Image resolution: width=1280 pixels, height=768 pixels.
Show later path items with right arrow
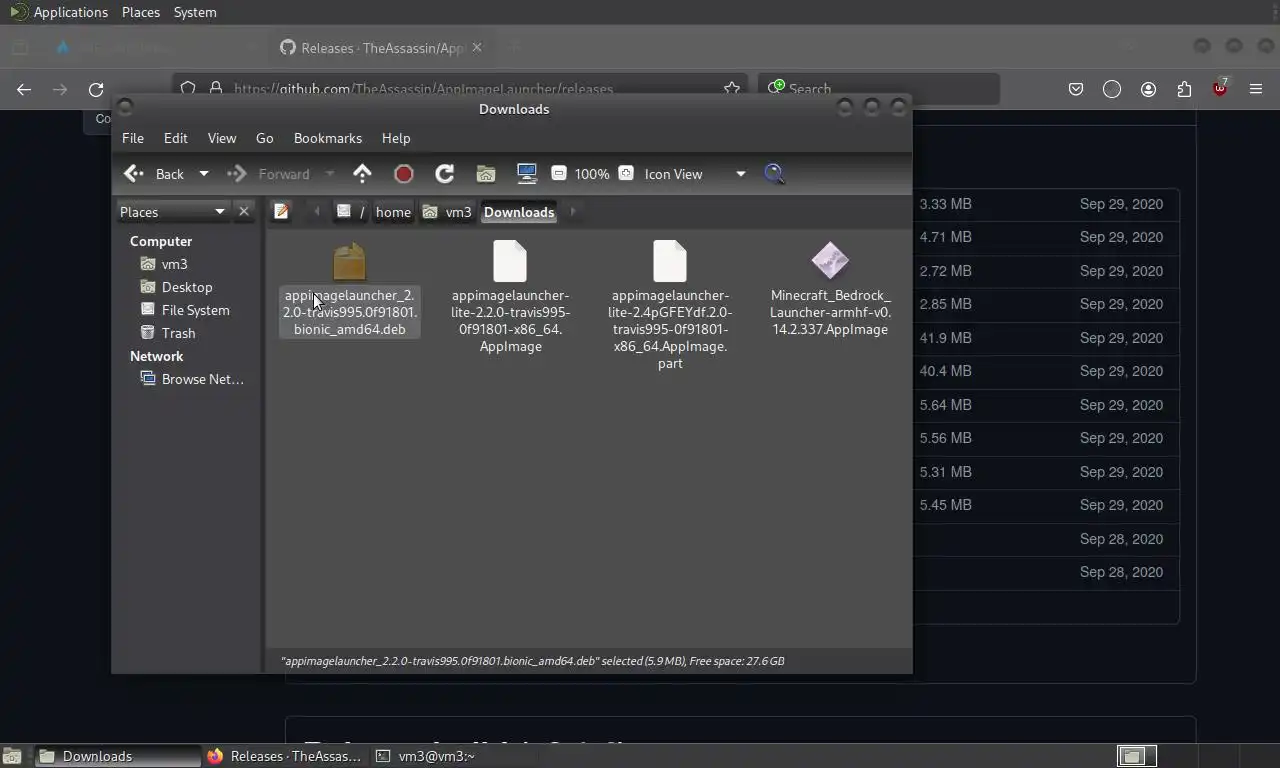click(x=573, y=211)
